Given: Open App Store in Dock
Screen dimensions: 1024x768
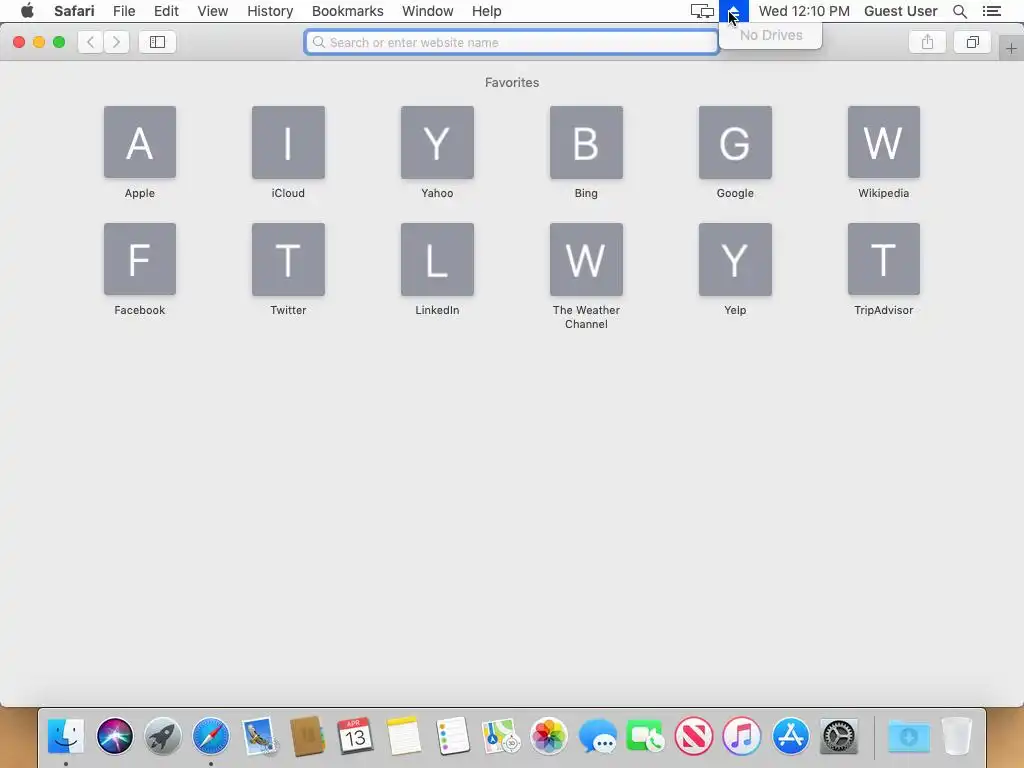Looking at the screenshot, I should (x=790, y=736).
